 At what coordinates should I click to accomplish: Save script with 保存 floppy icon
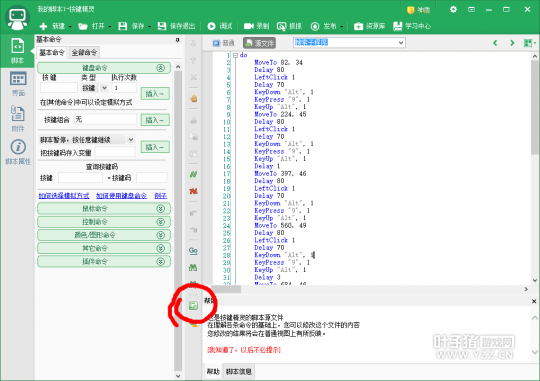[x=123, y=26]
